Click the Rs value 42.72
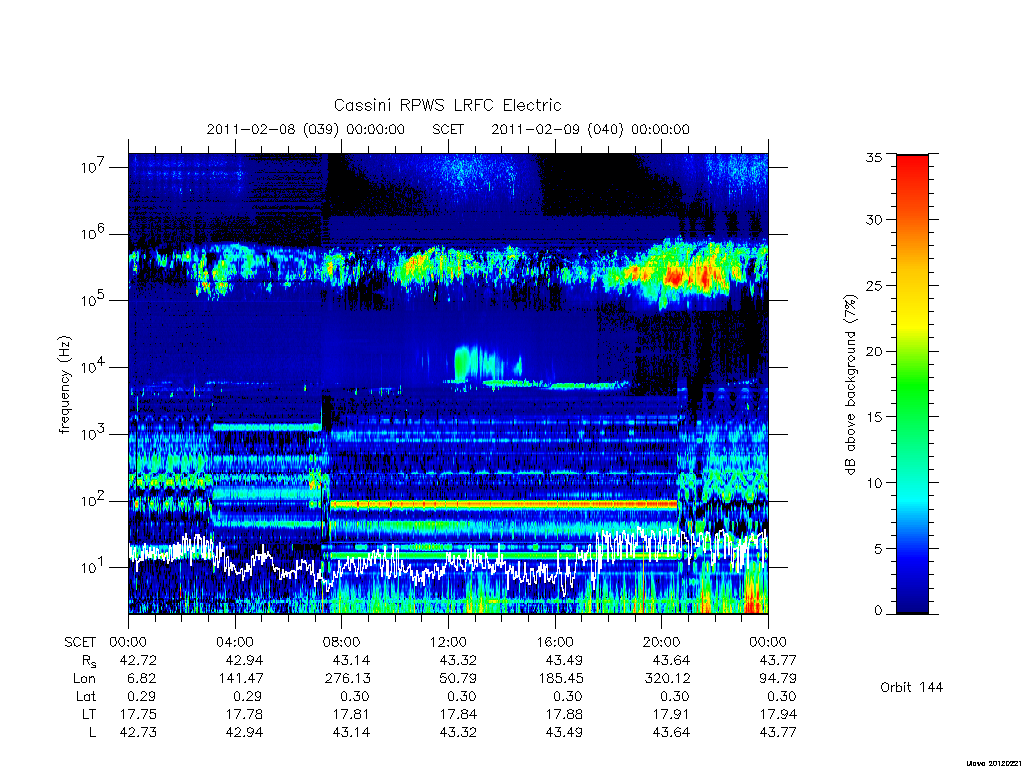This screenshot has height=768, width=1024. [x=138, y=660]
